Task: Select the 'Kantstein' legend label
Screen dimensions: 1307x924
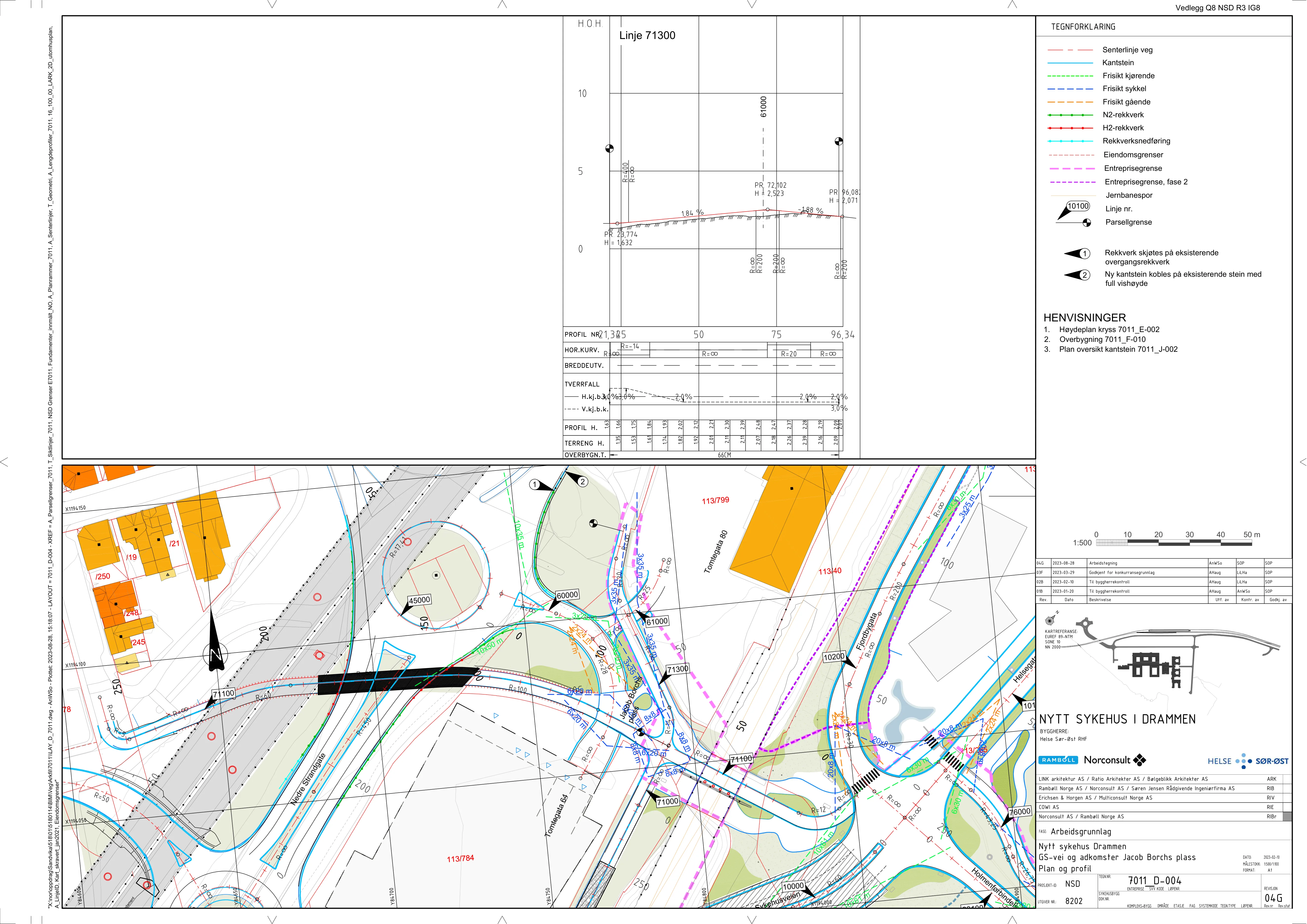Action: tap(1118, 63)
